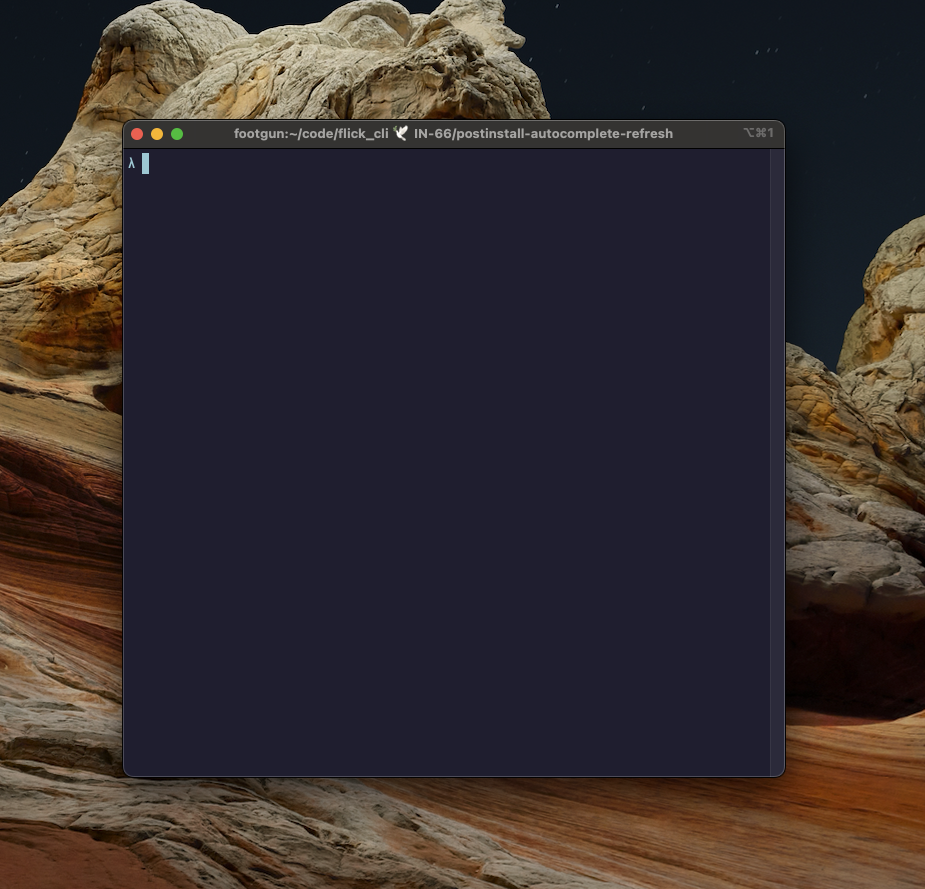Viewport: 925px width, 889px height.
Task: Click the terminal's right-side scrollbar strip
Action: coord(777,460)
